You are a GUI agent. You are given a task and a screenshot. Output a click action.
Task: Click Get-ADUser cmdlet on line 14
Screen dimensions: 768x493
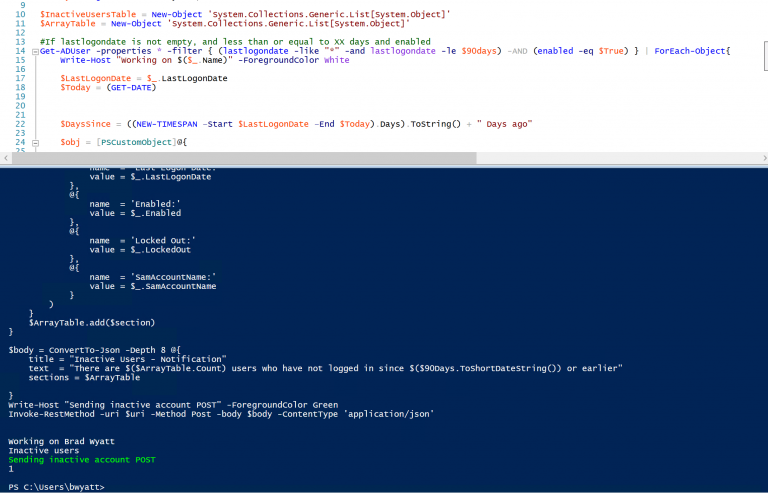click(65, 51)
